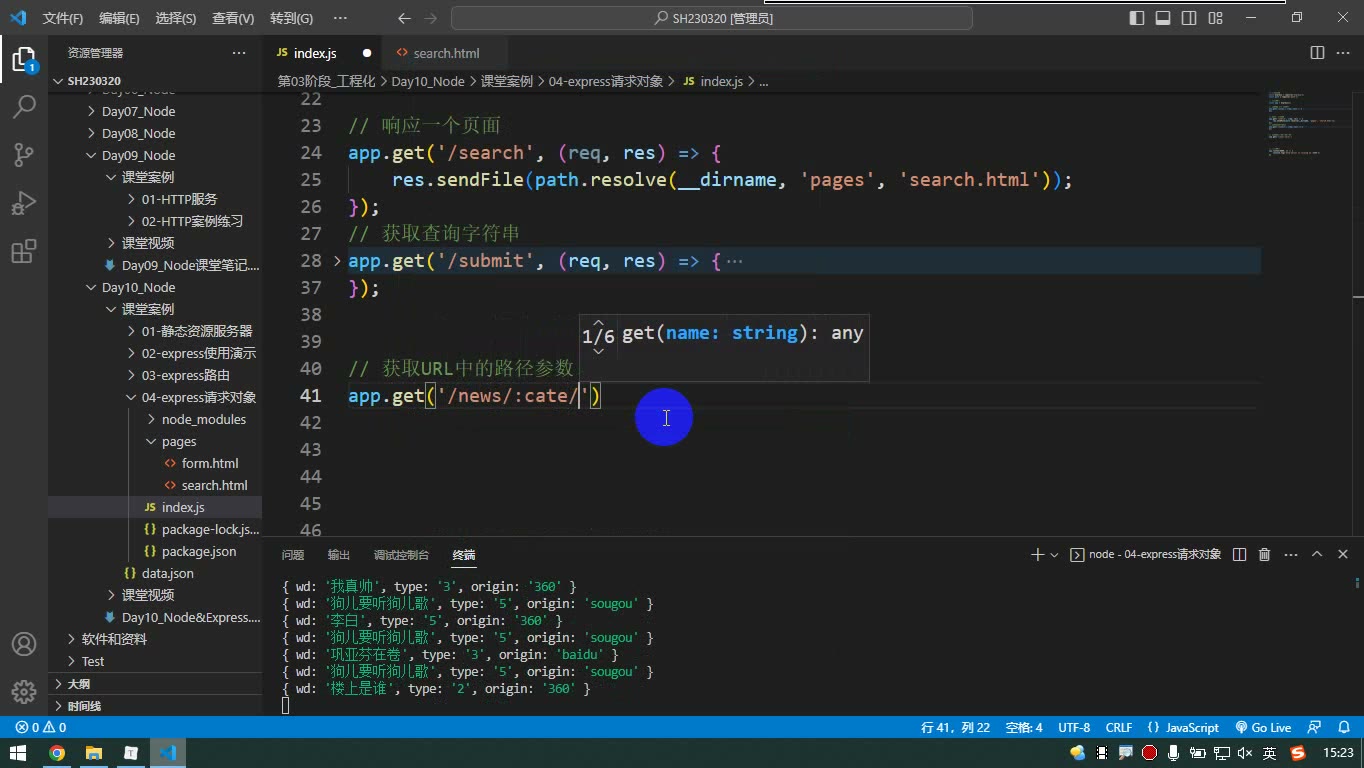The image size is (1364, 768).
Task: Click the command center search box
Action: click(x=712, y=18)
